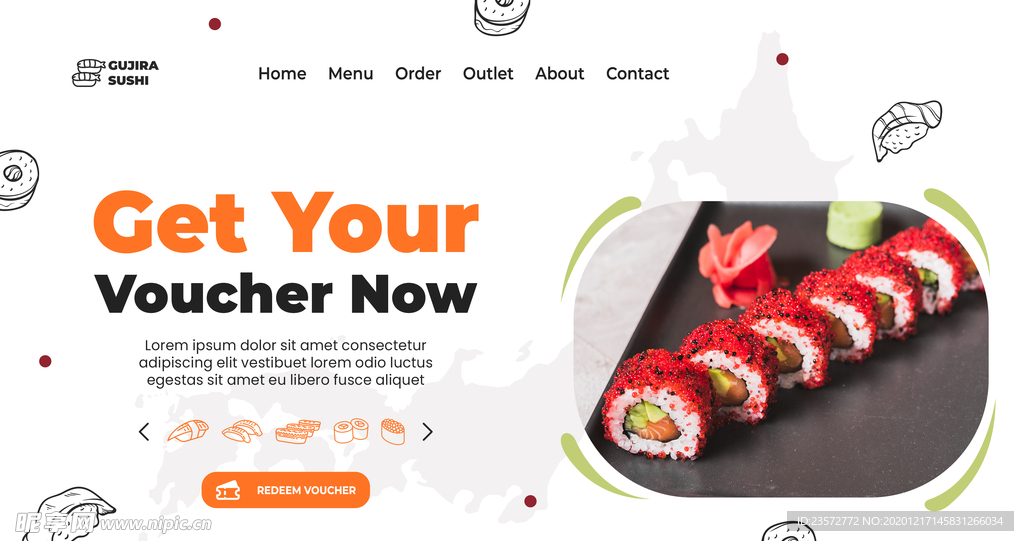Open the Contact nav link
Screen dimensions: 1024x541
point(637,73)
